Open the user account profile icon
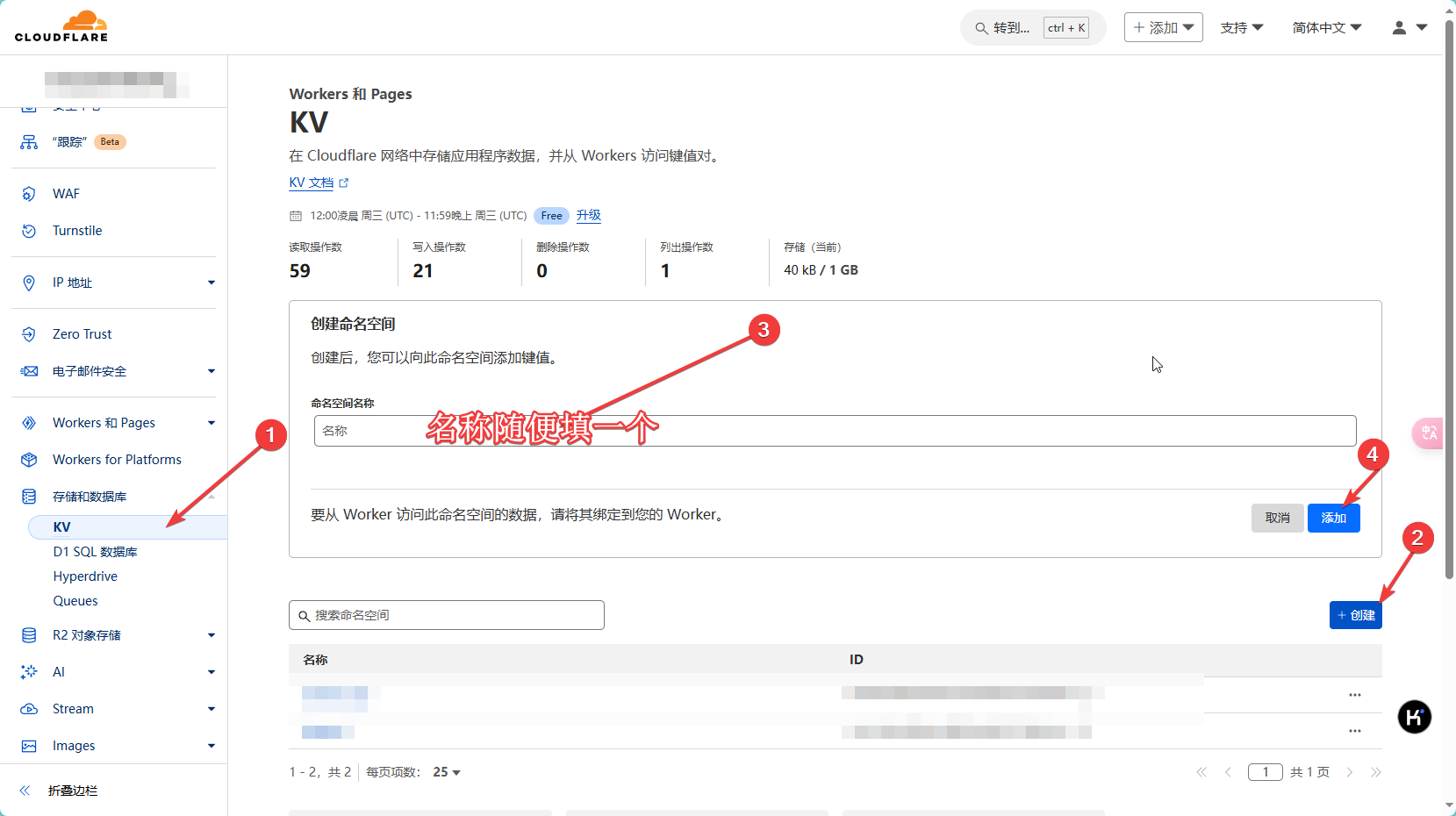This screenshot has width=1456, height=816. (x=1400, y=28)
